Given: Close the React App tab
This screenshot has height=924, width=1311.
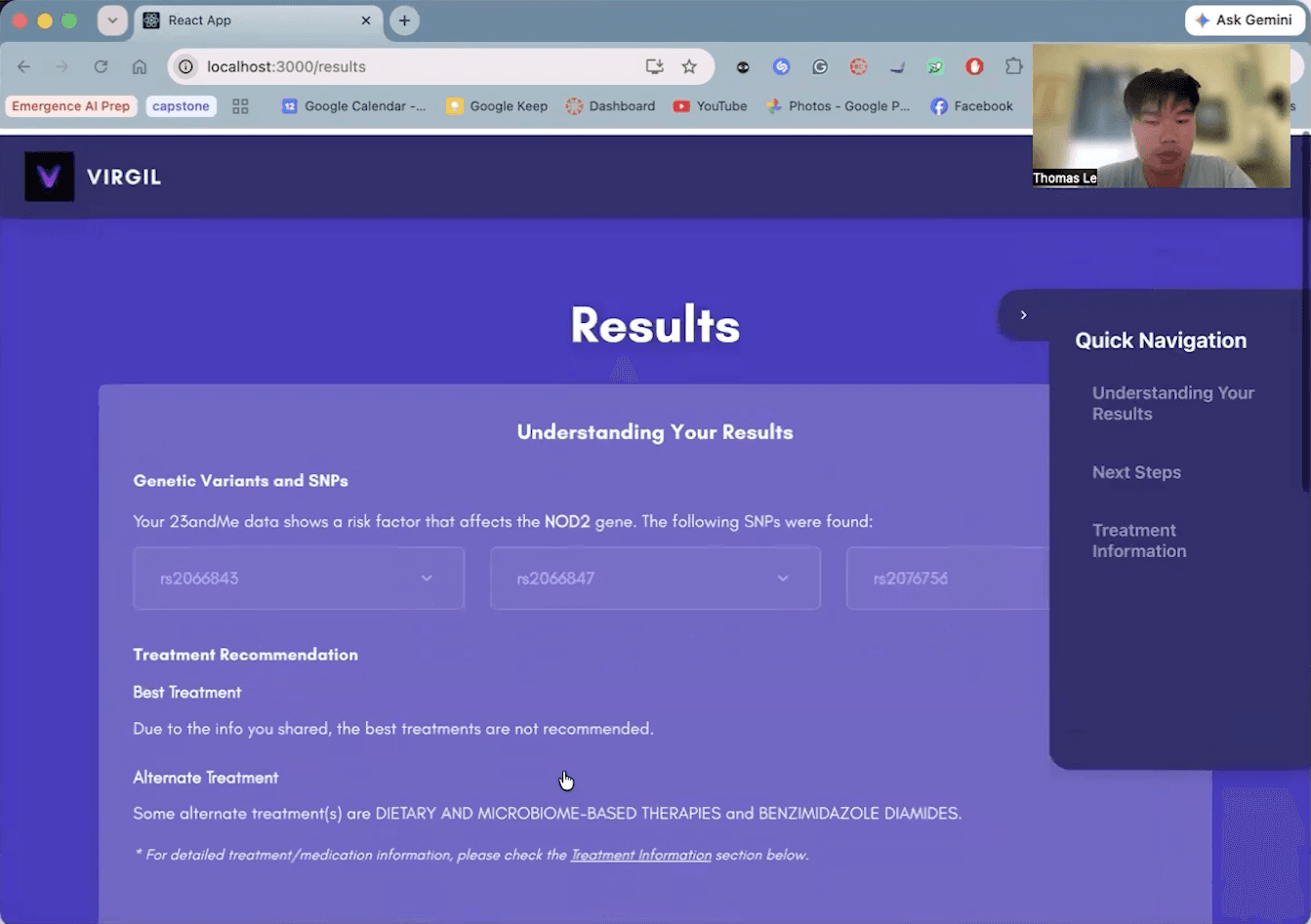Looking at the screenshot, I should [366, 20].
